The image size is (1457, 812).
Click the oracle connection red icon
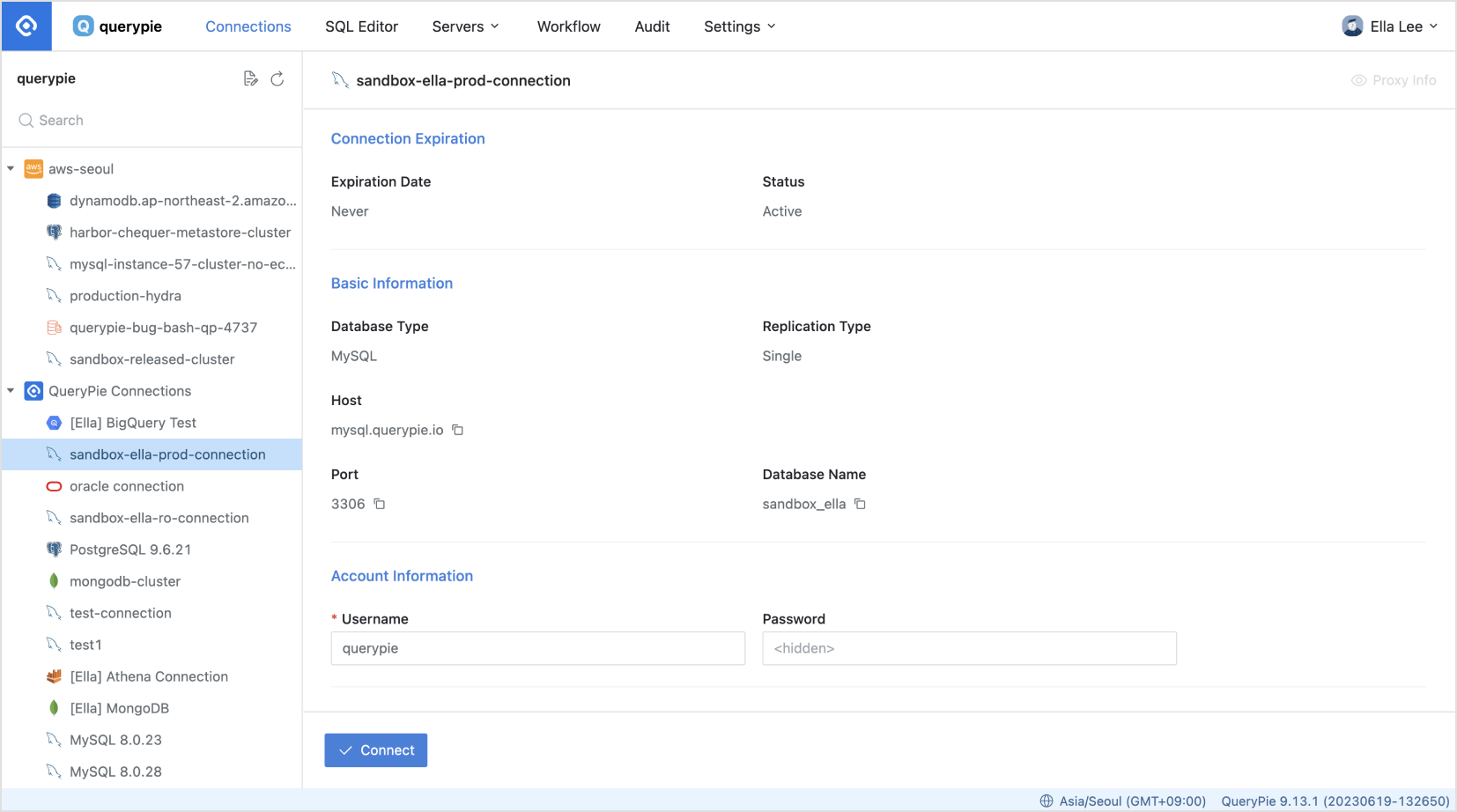54,486
